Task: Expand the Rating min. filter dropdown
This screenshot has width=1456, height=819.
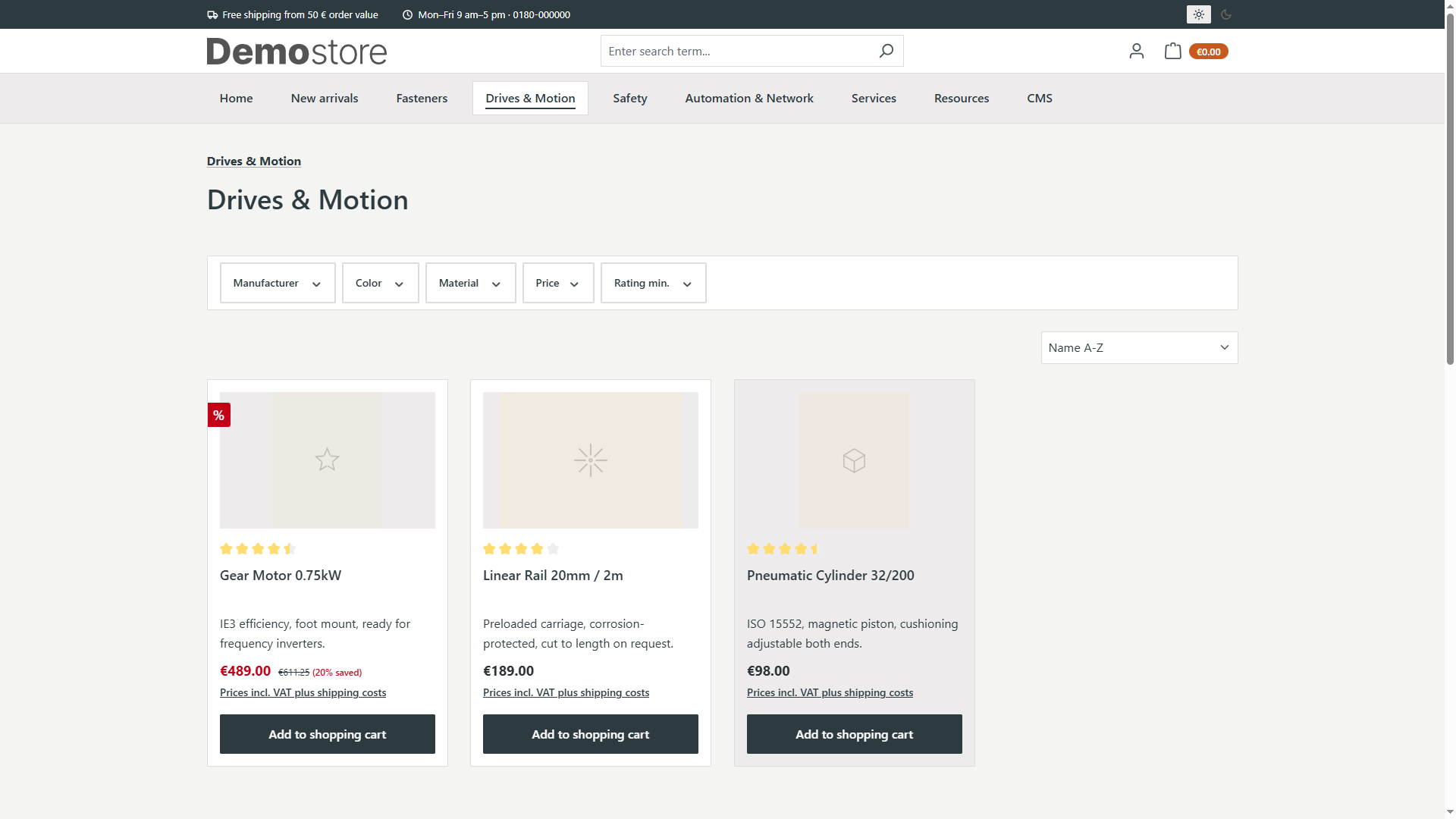Action: tap(653, 283)
